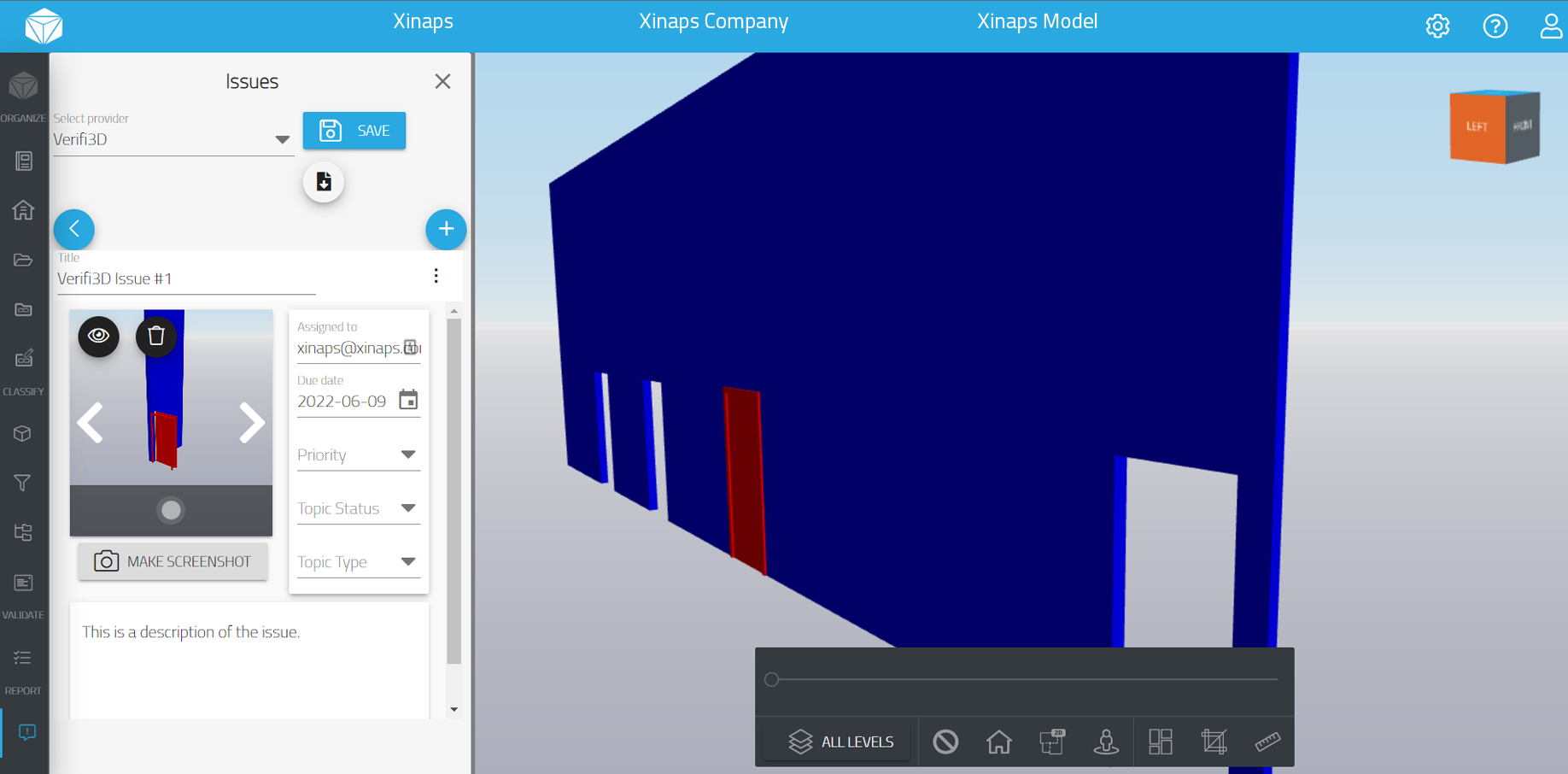Open the hierarchy tree sidebar icon
The image size is (1568, 774).
pos(23,533)
